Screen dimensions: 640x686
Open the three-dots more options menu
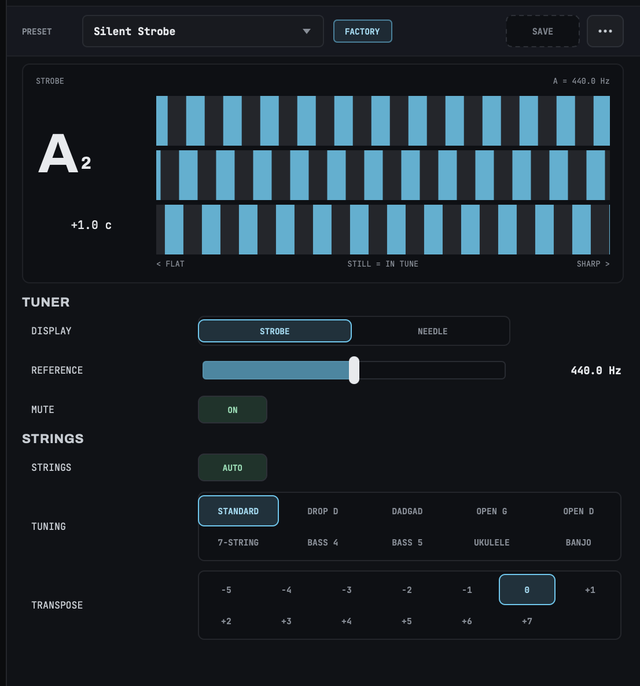pyautogui.click(x=605, y=31)
